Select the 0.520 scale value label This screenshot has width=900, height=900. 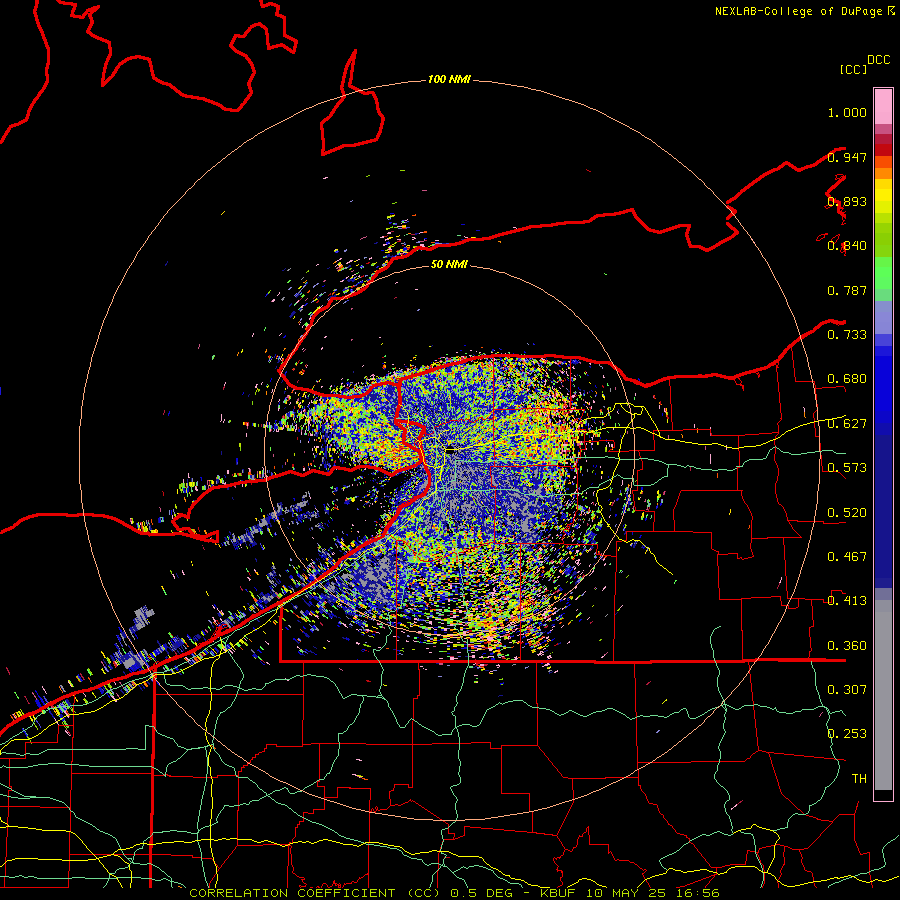pos(847,513)
